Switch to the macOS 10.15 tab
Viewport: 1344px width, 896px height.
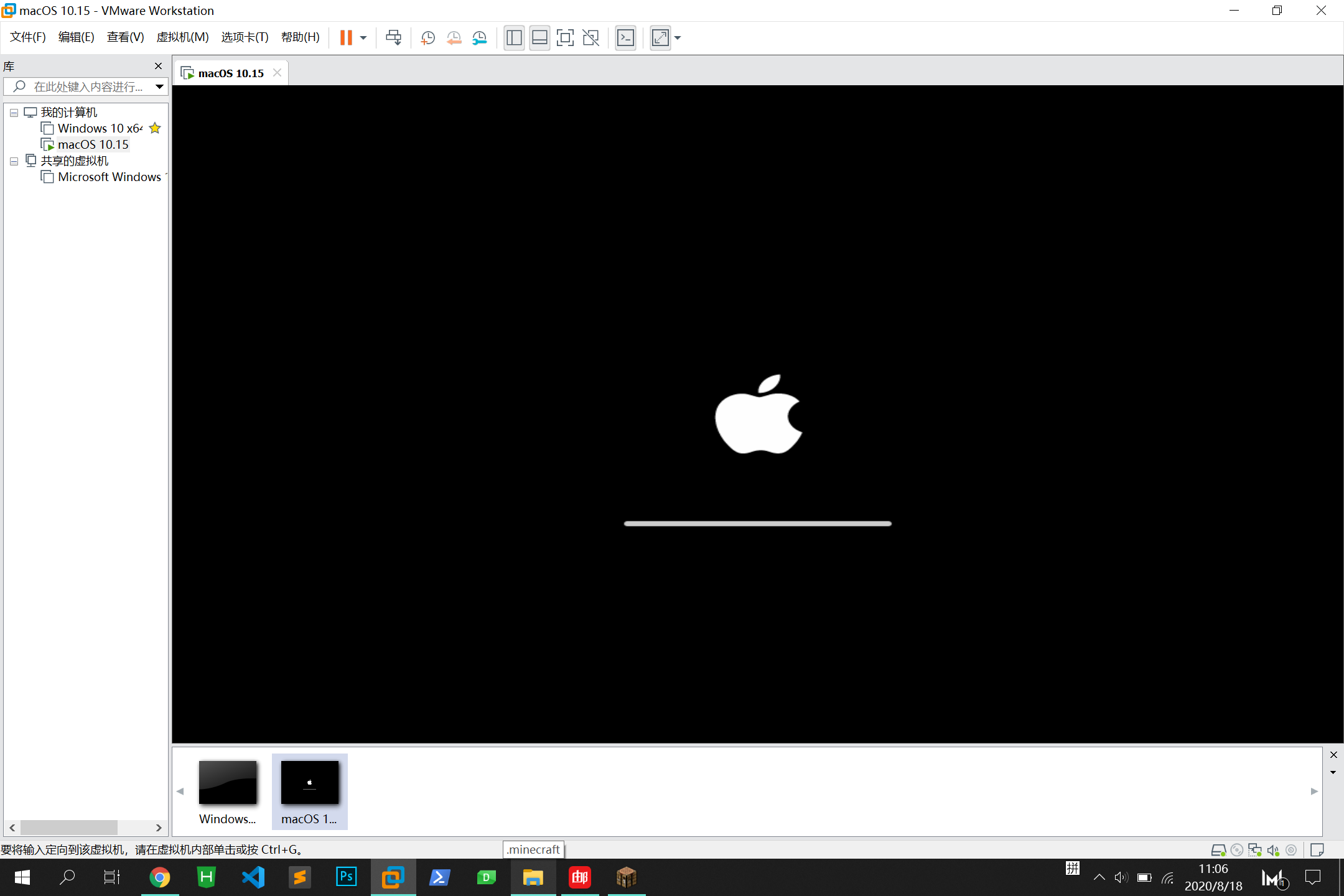231,73
